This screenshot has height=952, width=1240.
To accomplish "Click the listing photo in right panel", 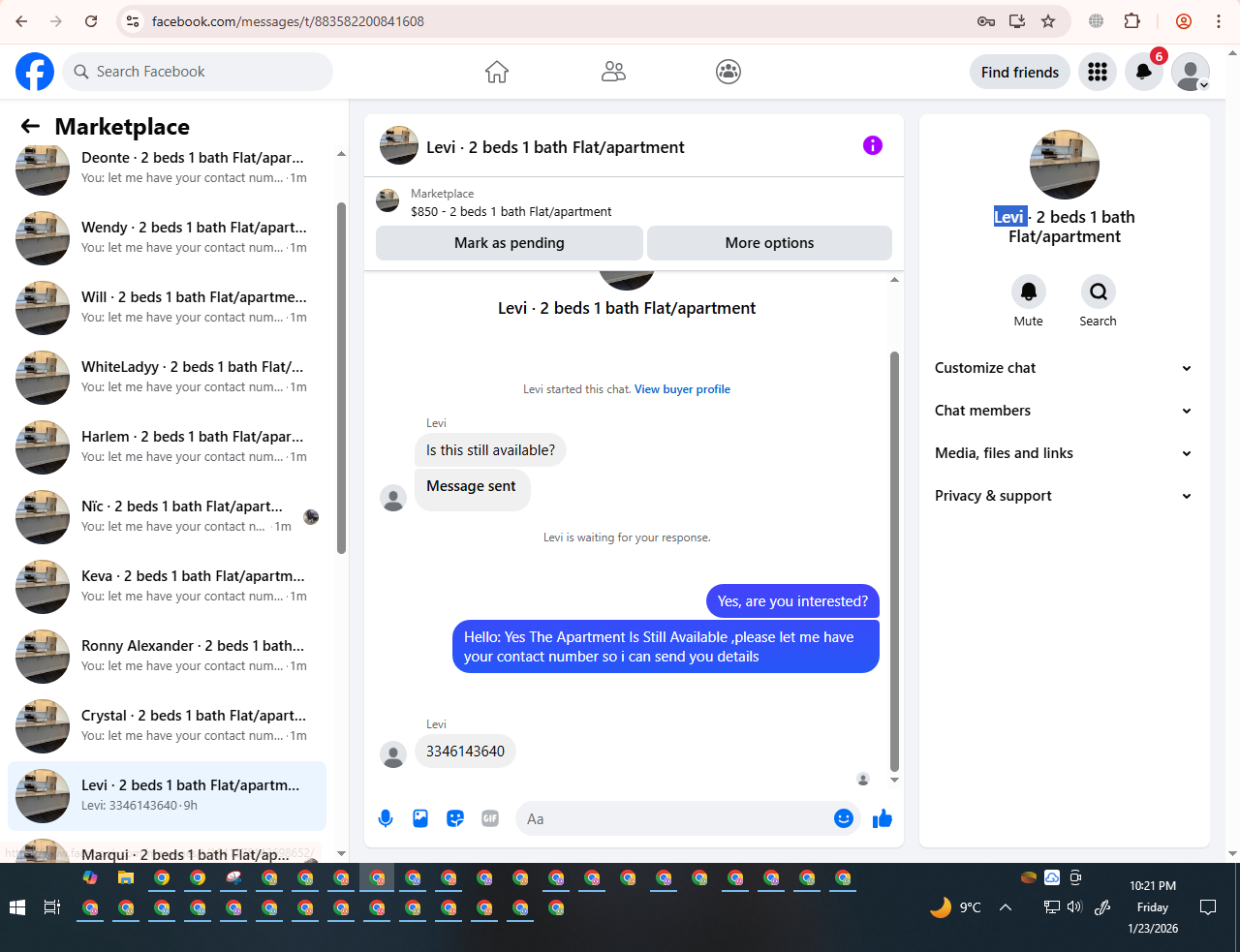I will [1065, 165].
